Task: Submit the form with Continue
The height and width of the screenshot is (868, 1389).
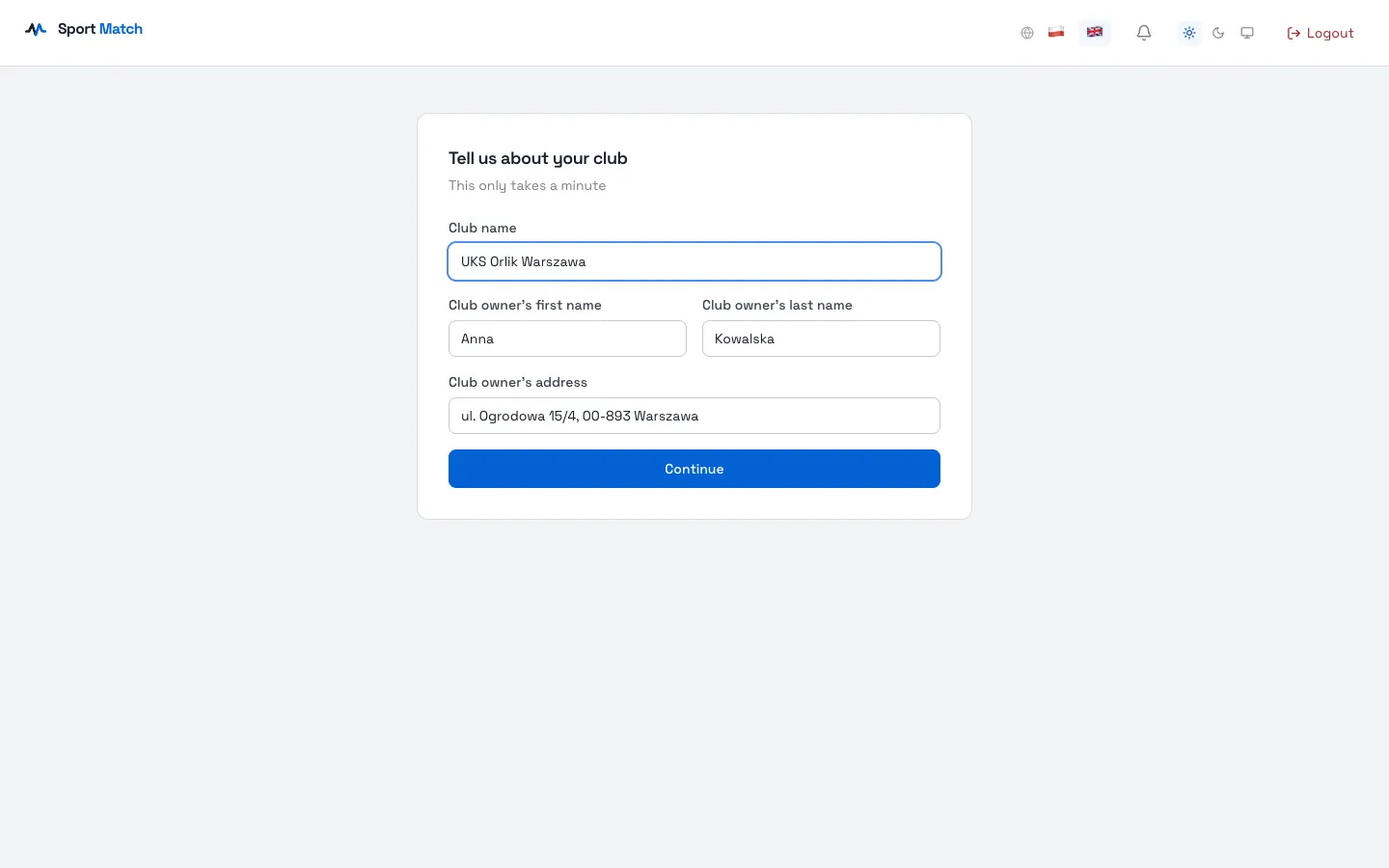Action: coord(694,469)
